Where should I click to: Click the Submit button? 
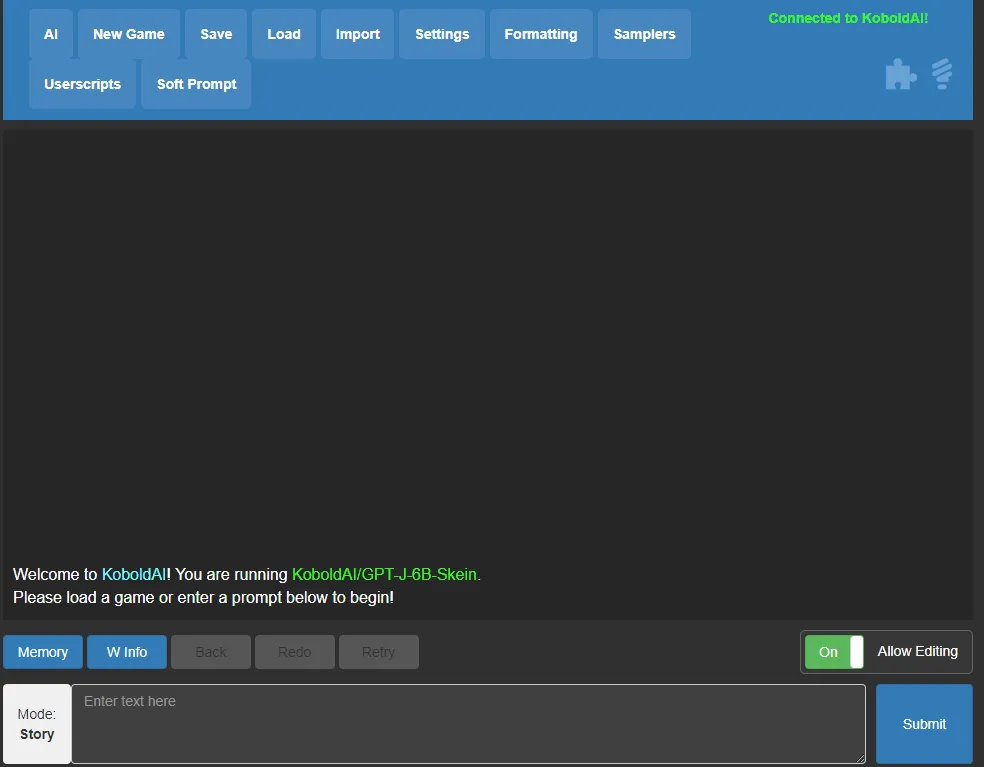(924, 724)
